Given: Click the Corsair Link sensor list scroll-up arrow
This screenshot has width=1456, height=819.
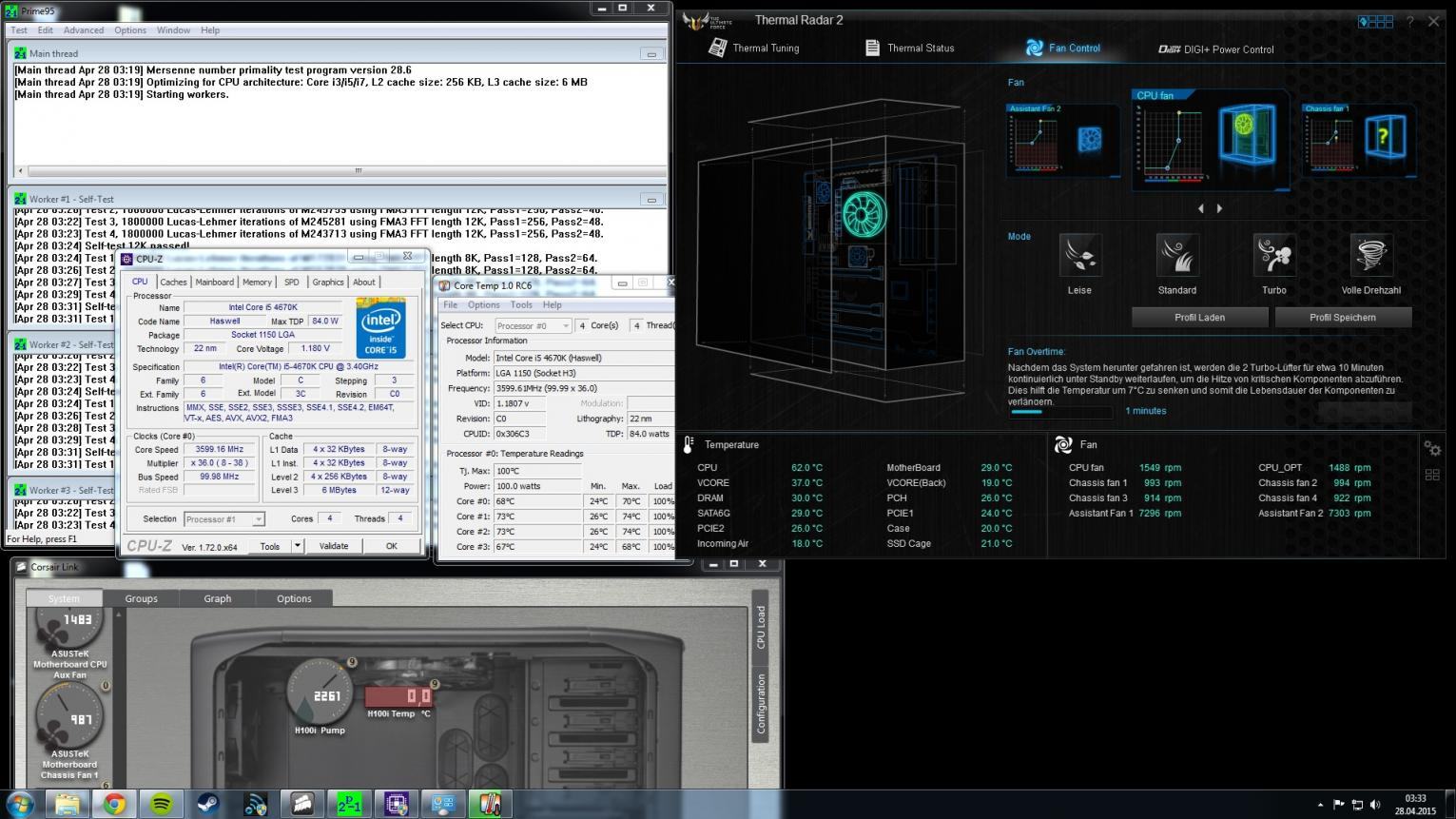Looking at the screenshot, I should pos(118,615).
